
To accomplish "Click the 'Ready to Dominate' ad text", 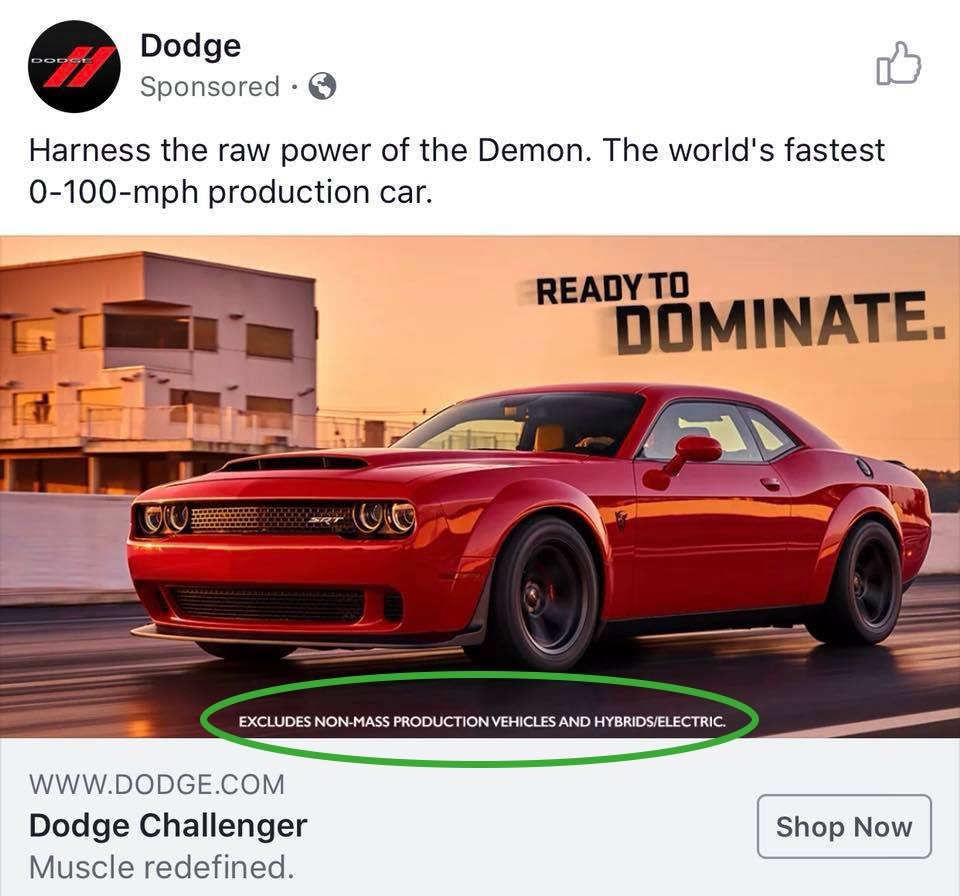I will click(x=741, y=315).
